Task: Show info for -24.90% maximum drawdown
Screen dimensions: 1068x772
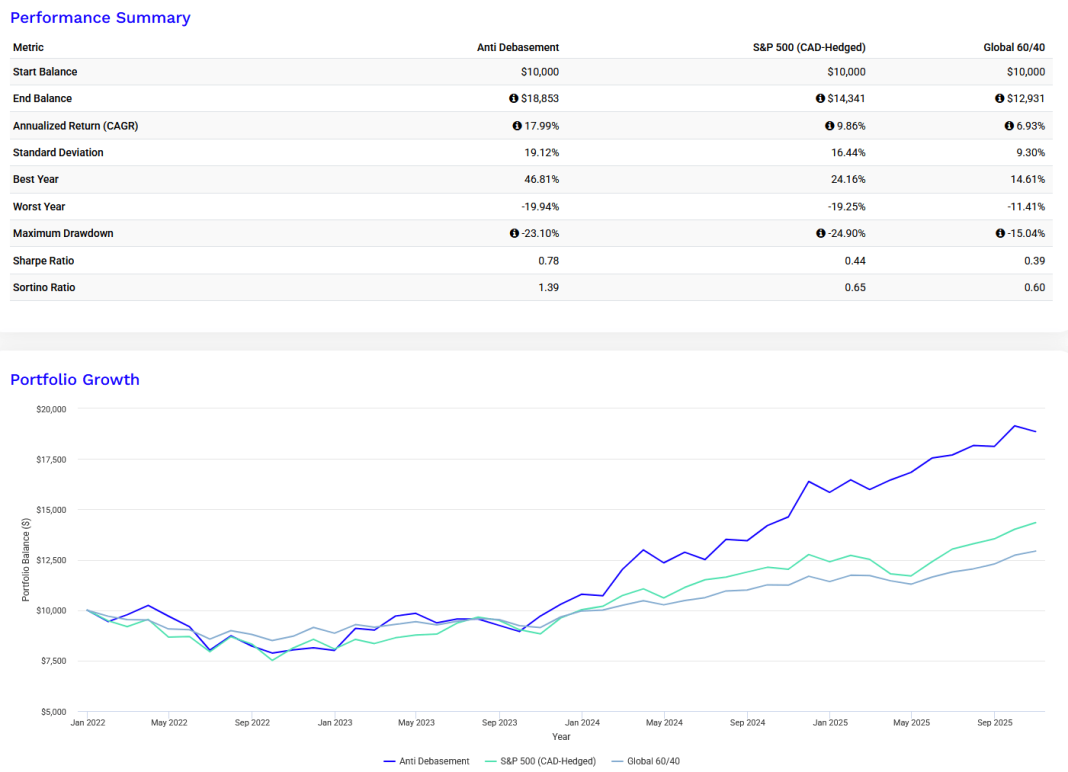Action: [821, 234]
